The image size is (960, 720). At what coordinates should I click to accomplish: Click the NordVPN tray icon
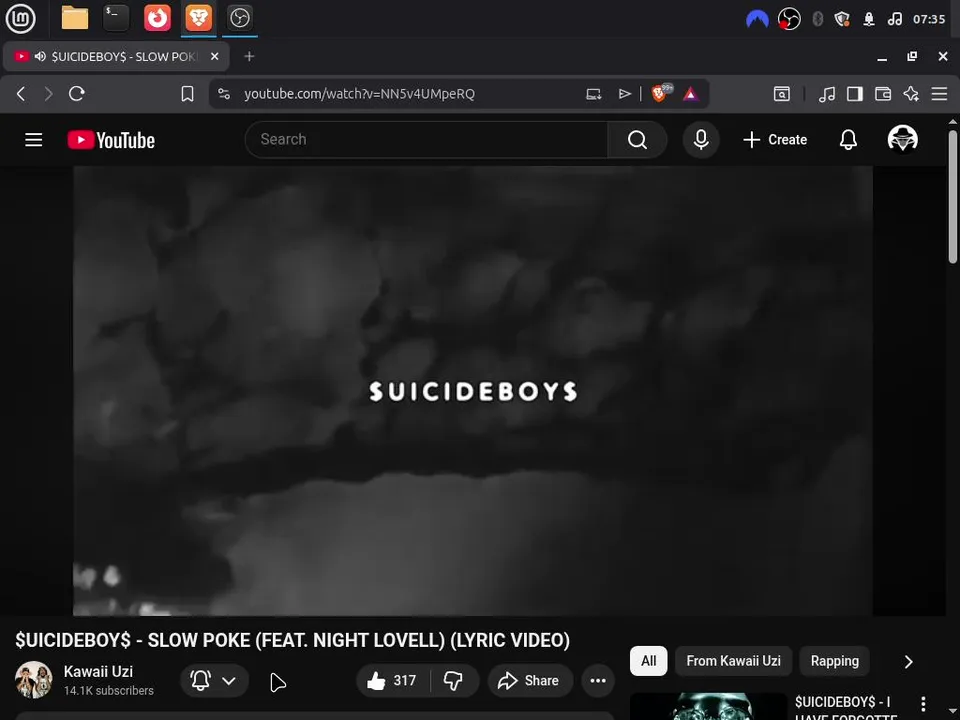[757, 20]
